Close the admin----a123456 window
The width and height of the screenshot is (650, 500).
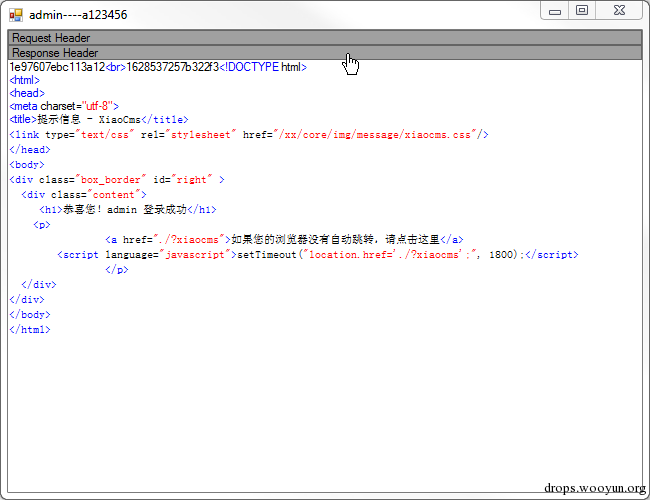click(619, 11)
